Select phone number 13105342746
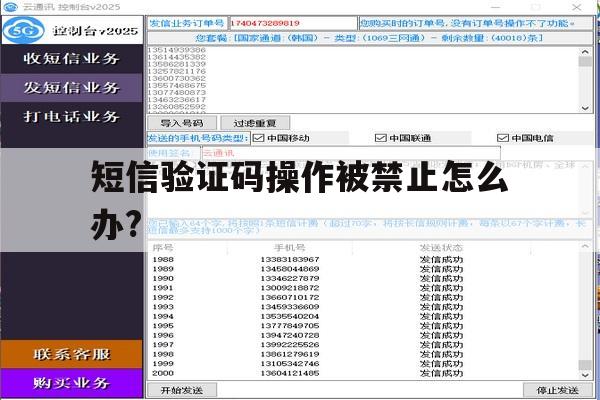This screenshot has width=600, height=400. coord(290,364)
